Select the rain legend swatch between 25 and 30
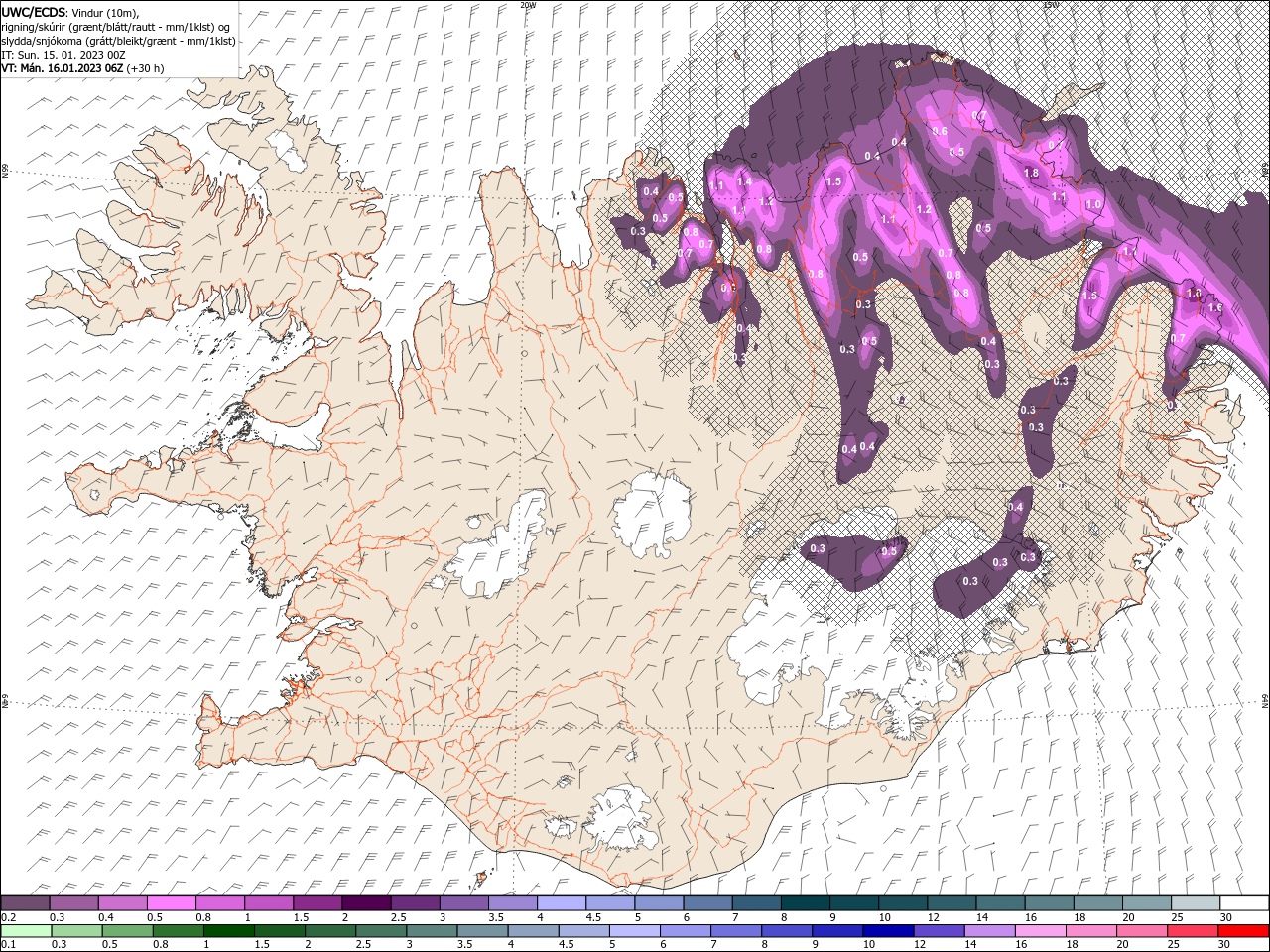The image size is (1270, 952). point(1192,931)
